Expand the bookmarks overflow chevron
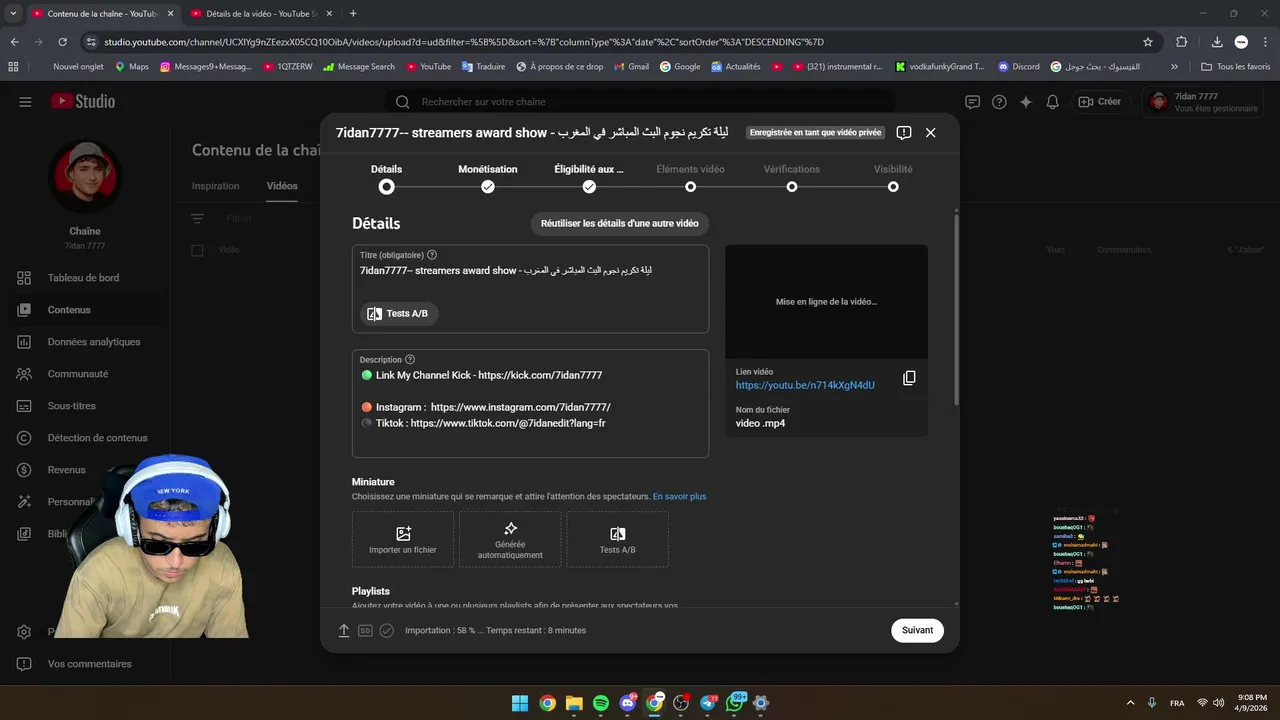This screenshot has height=720, width=1280. point(1174,67)
